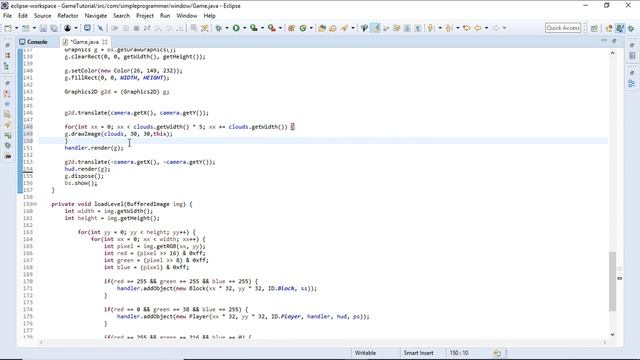
Task: Maximize the editor area
Action: pyautogui.click(x=614, y=41)
